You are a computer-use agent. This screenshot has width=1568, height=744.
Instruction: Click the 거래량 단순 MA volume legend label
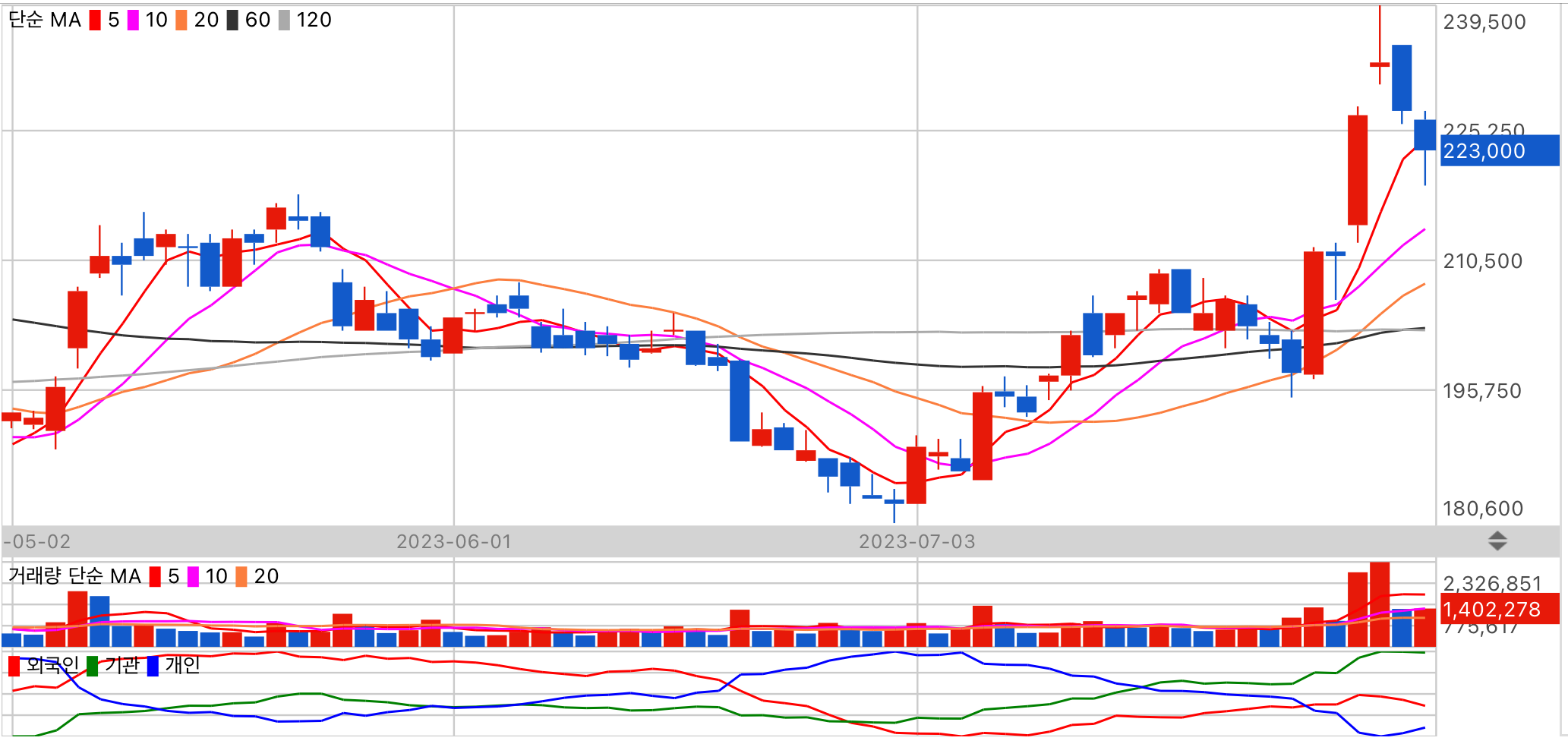[x=74, y=576]
